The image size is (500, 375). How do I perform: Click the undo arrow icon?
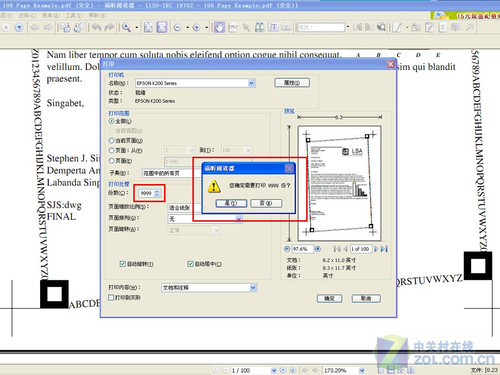click(96, 27)
